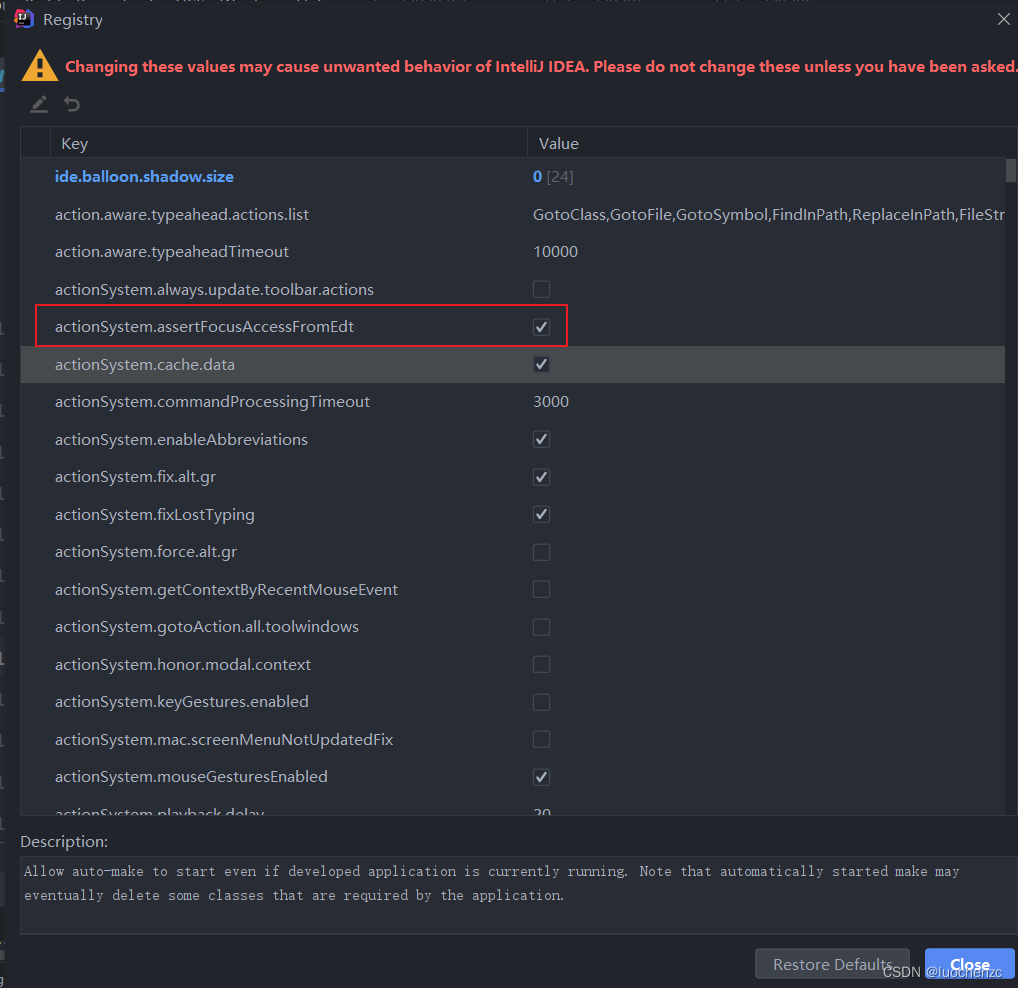
Task: Click the edit pencil icon
Action: click(x=38, y=104)
